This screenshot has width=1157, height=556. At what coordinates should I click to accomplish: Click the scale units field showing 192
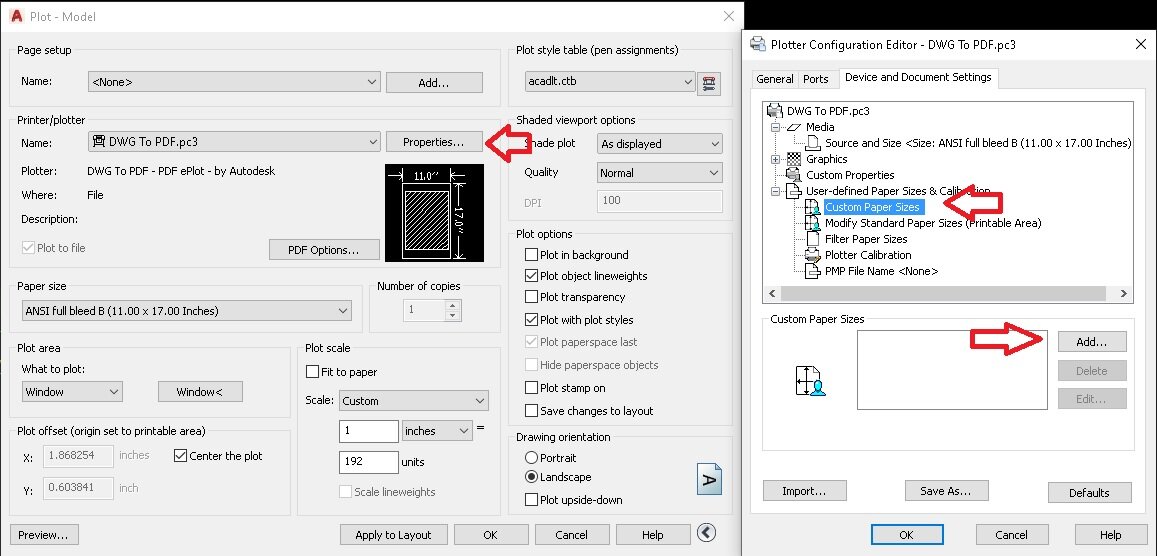point(369,462)
